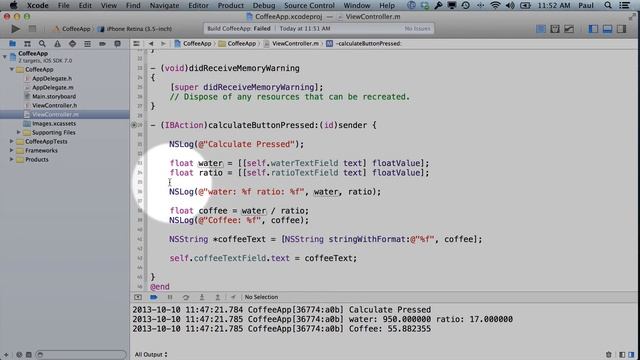
Task: Click No Selection in debug bar
Action: [261, 297]
